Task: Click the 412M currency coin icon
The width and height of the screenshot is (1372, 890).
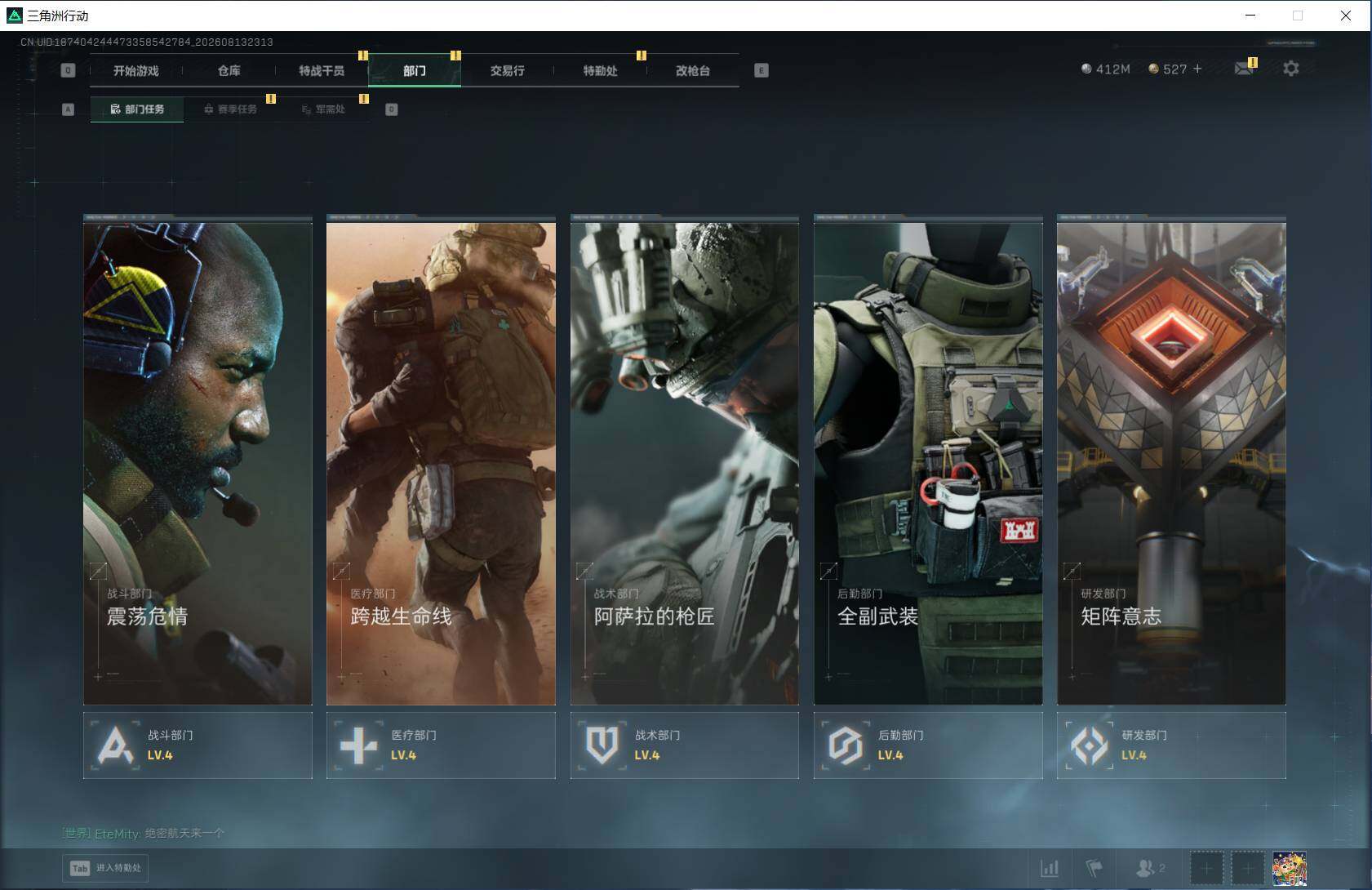Action: click(1086, 69)
